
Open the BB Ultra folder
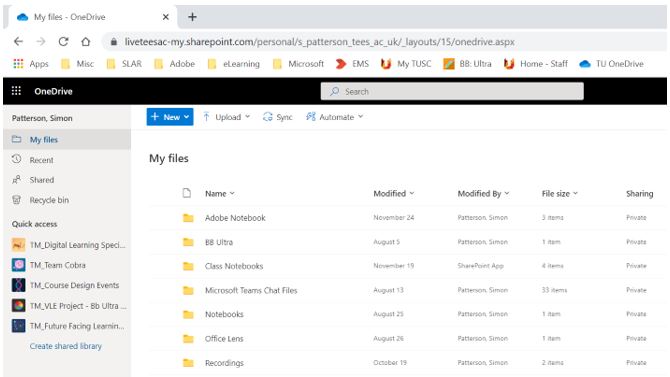pos(219,242)
